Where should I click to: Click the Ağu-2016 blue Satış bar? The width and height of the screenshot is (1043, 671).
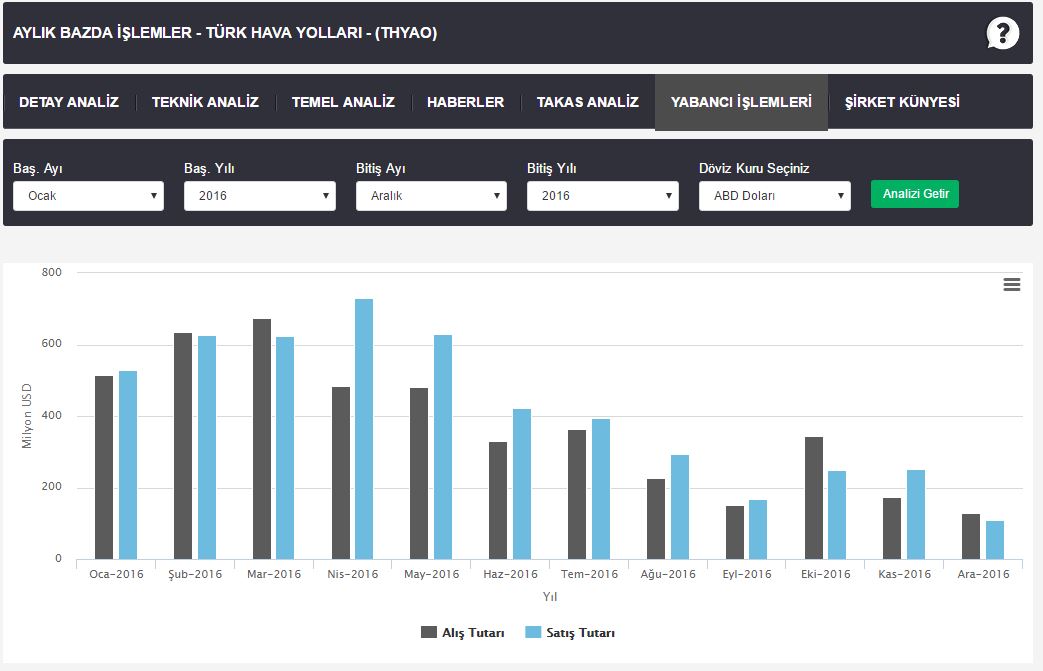click(680, 507)
